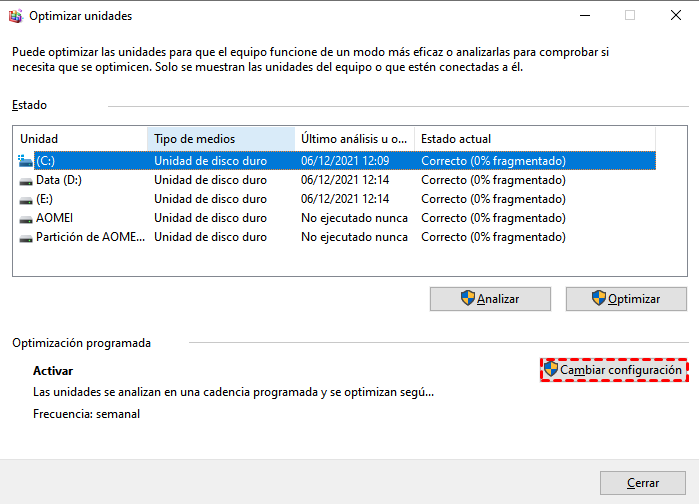Click the AOMEI drive icon
The width and height of the screenshot is (699, 504).
pyautogui.click(x=26, y=218)
